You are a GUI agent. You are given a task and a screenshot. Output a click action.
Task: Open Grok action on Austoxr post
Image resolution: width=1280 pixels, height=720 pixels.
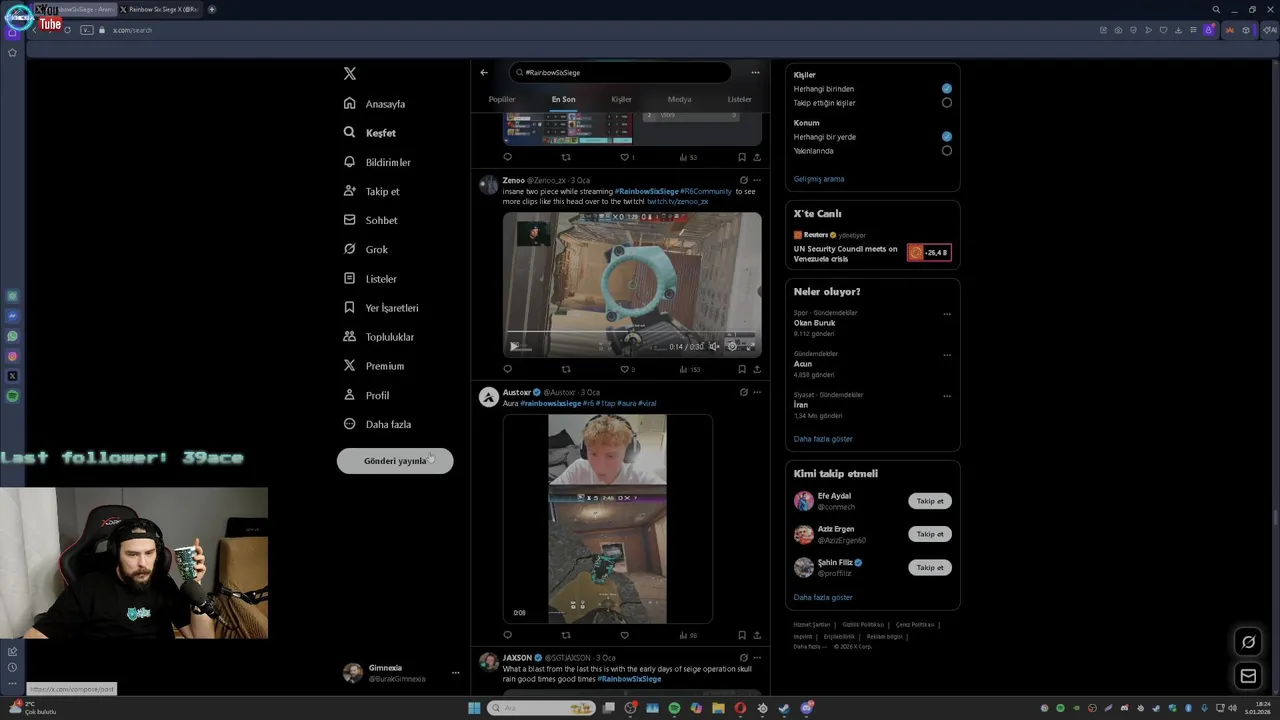click(743, 392)
